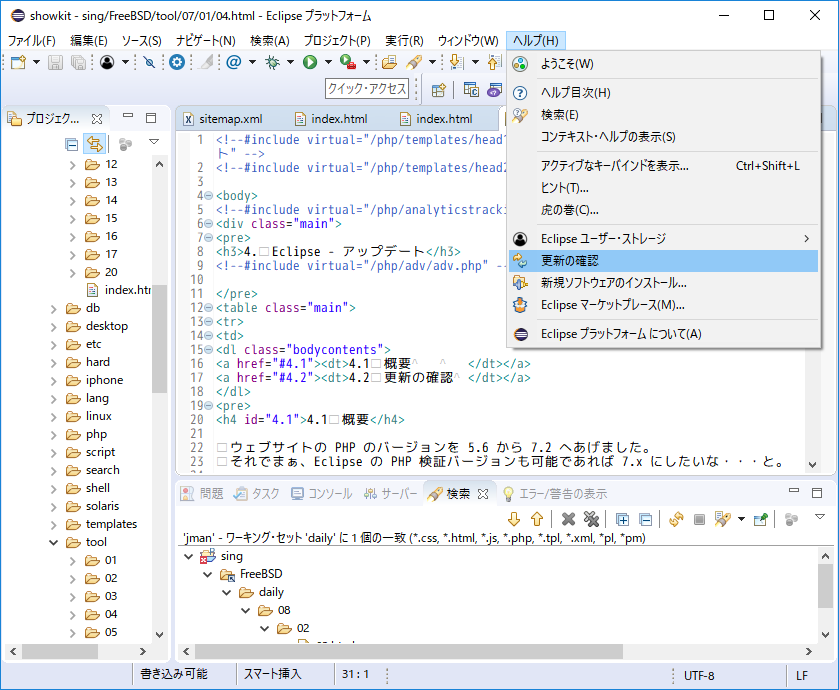Click the flashlight Search icon in toolbar
Screen dimensions: 839x690
coord(414,63)
